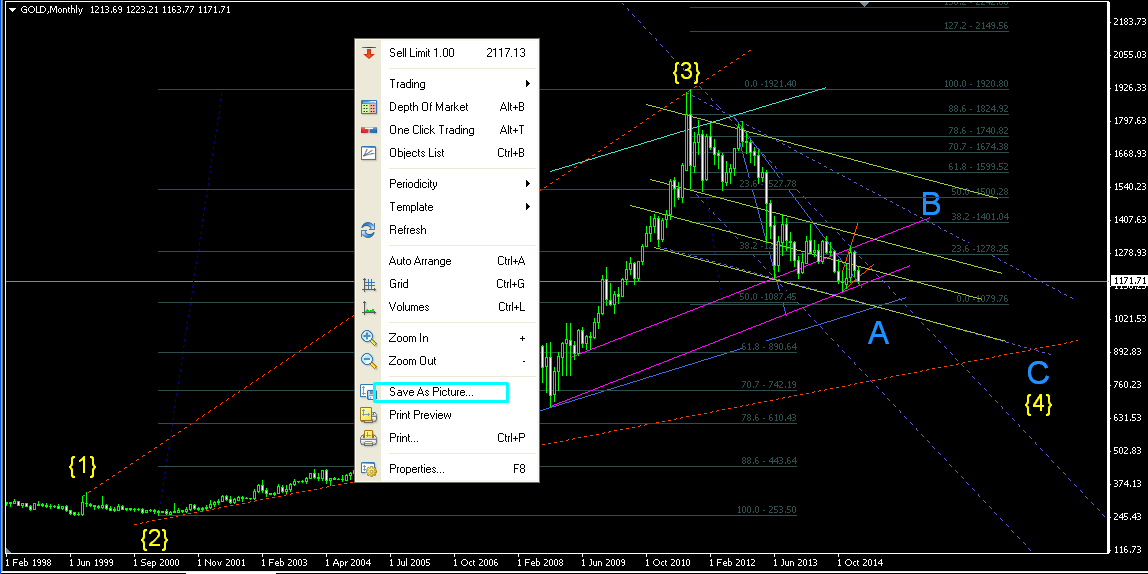
Task: Click the 88.6 - 443.64 Fibonacci label
Action: (x=769, y=461)
